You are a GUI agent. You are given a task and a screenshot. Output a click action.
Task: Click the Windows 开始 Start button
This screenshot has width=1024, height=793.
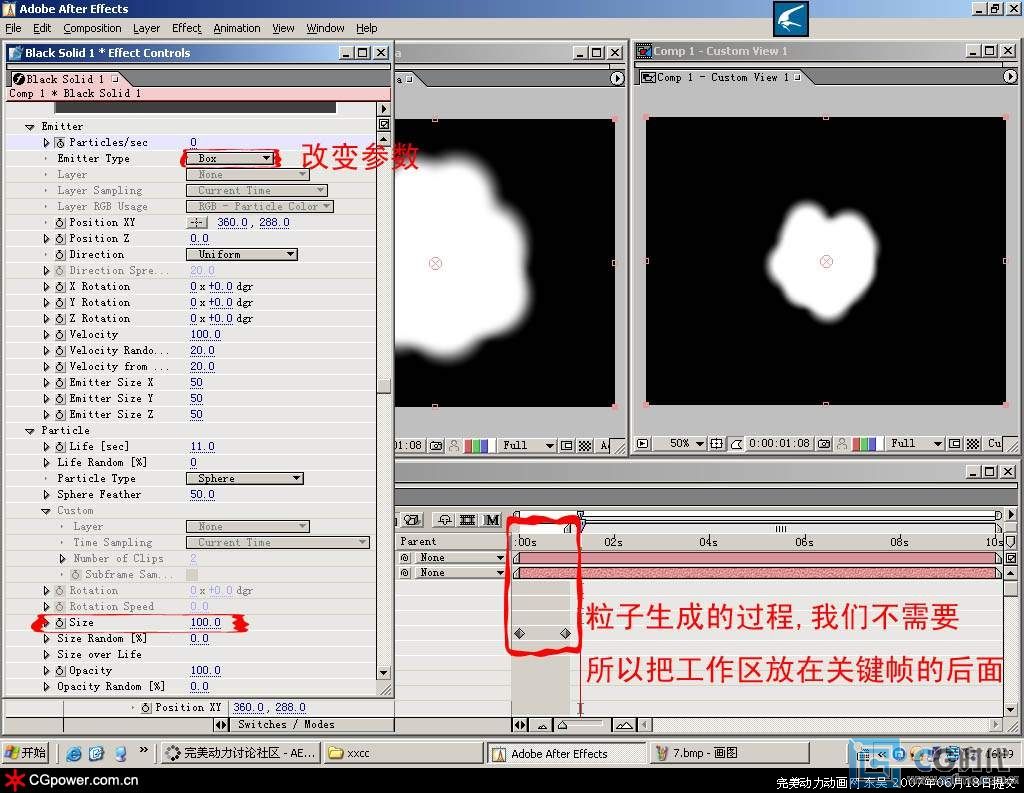pyautogui.click(x=25, y=753)
